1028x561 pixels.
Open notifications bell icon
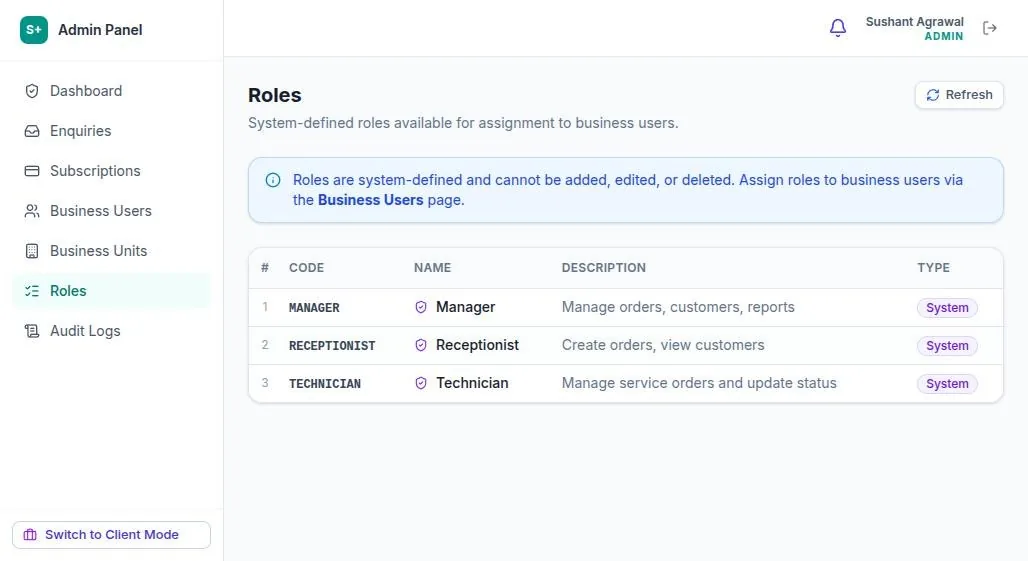[x=838, y=28]
